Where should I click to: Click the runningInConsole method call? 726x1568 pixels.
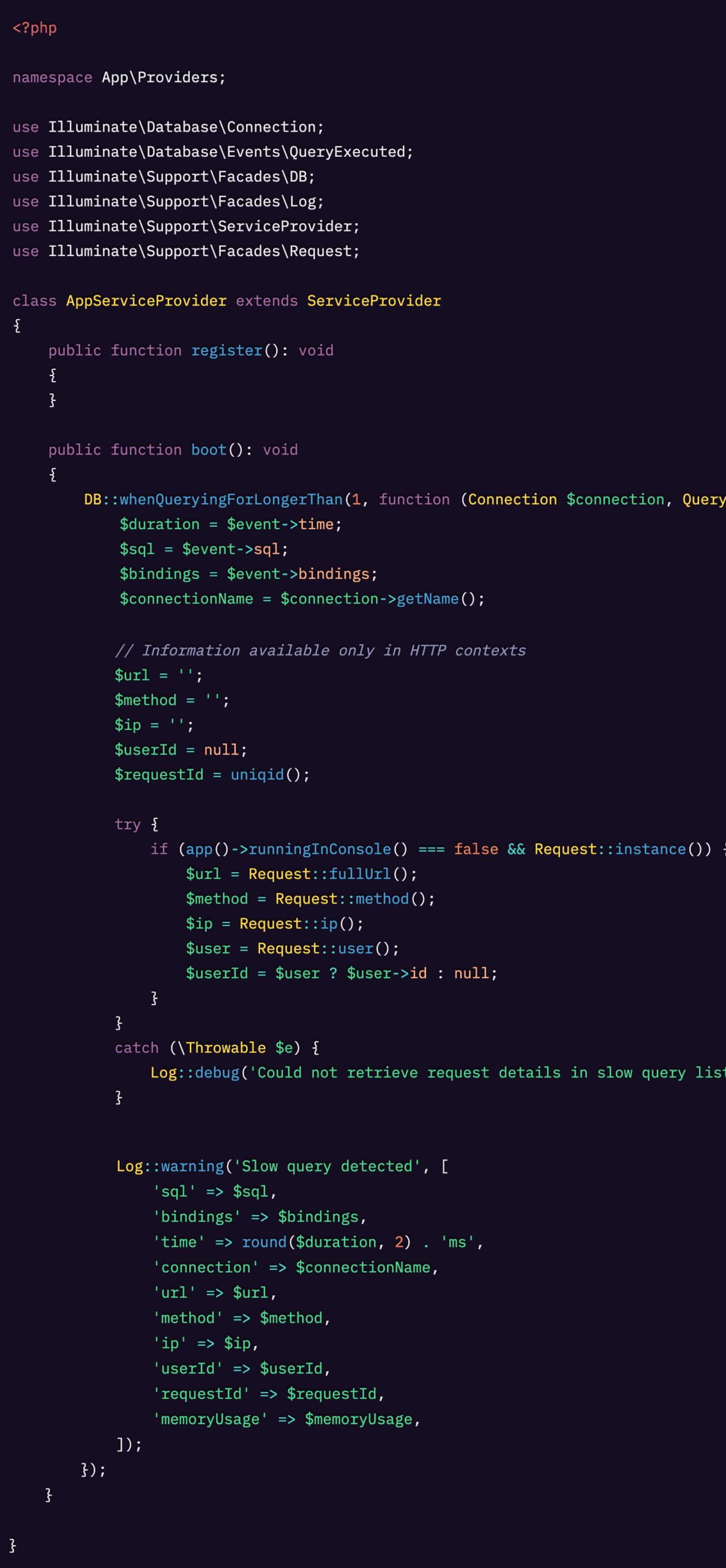pyautogui.click(x=319, y=850)
